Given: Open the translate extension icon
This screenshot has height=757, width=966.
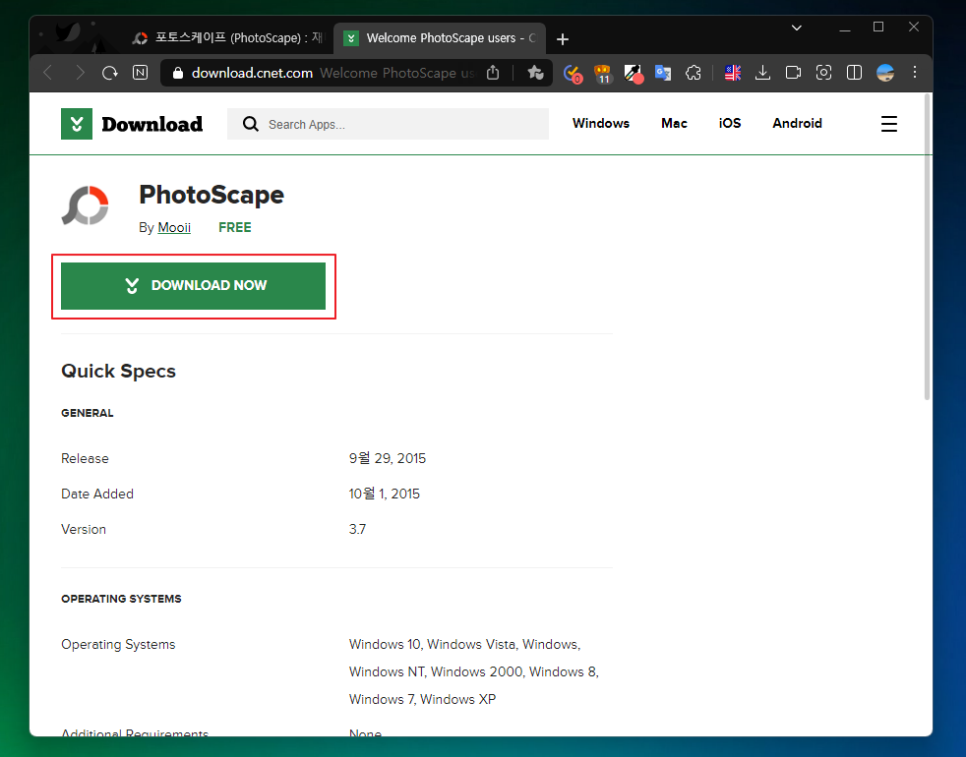Looking at the screenshot, I should point(663,73).
